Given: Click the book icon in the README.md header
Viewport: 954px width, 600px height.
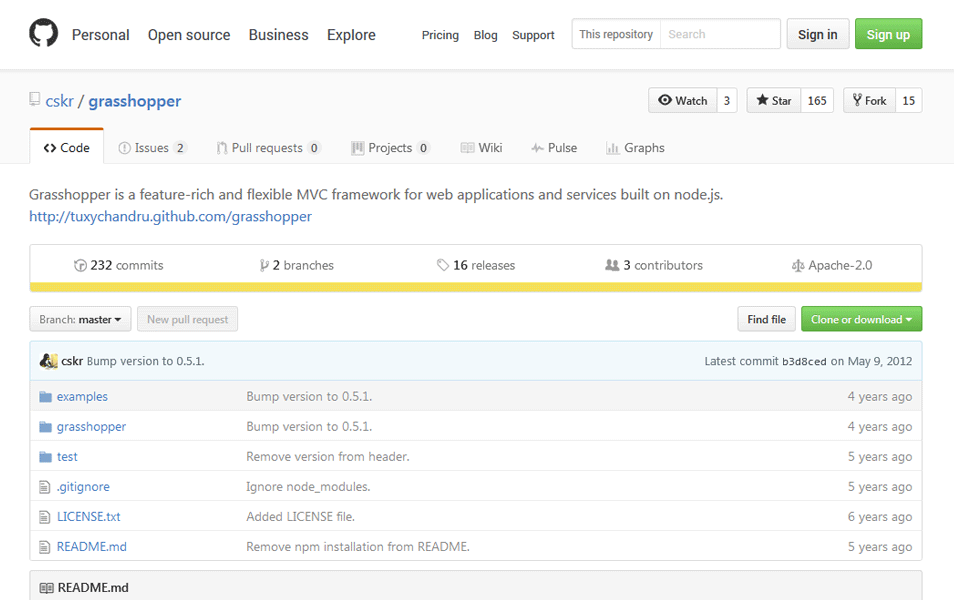Looking at the screenshot, I should point(46,588).
